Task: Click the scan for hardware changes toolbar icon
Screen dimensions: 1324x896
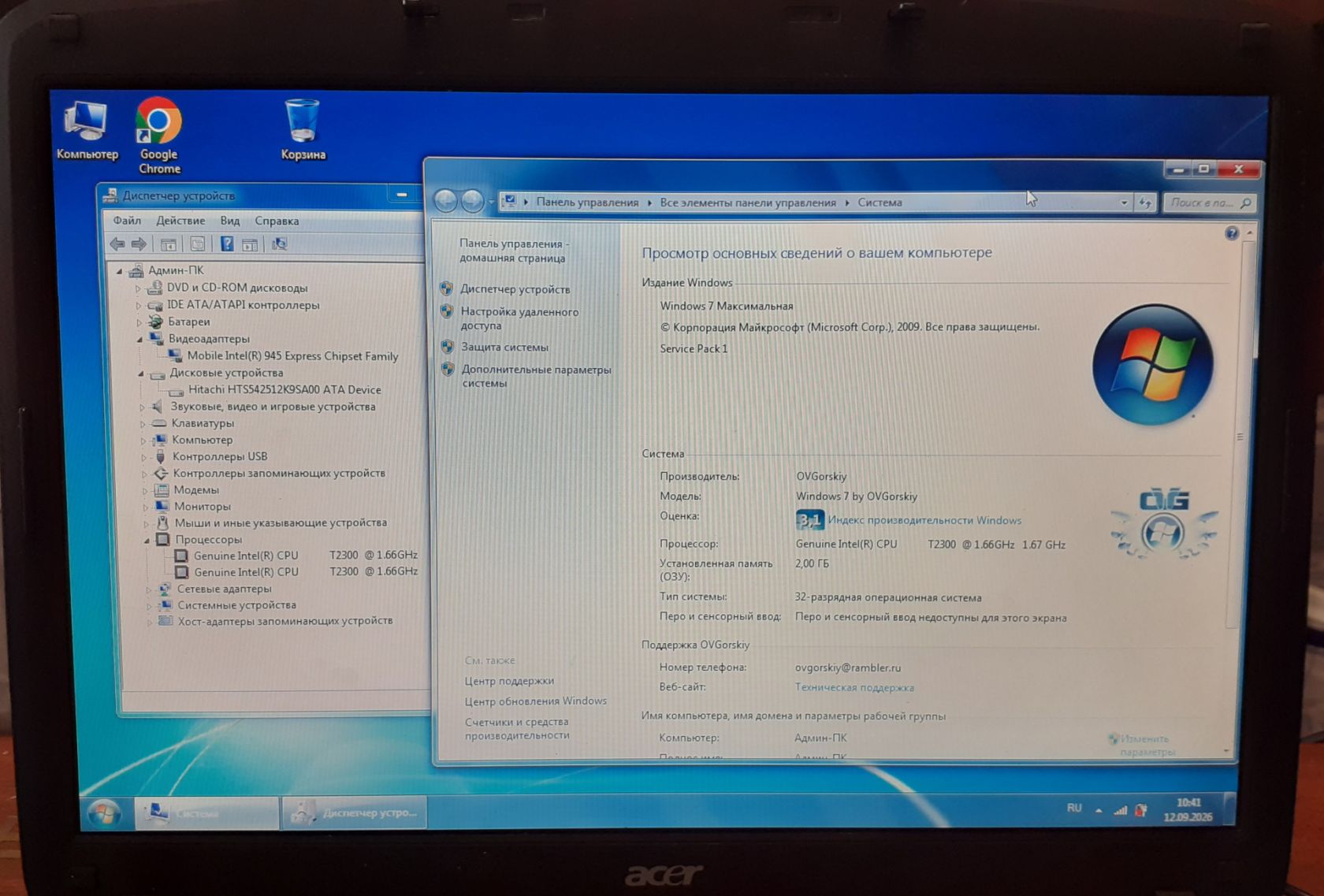Action: point(279,244)
